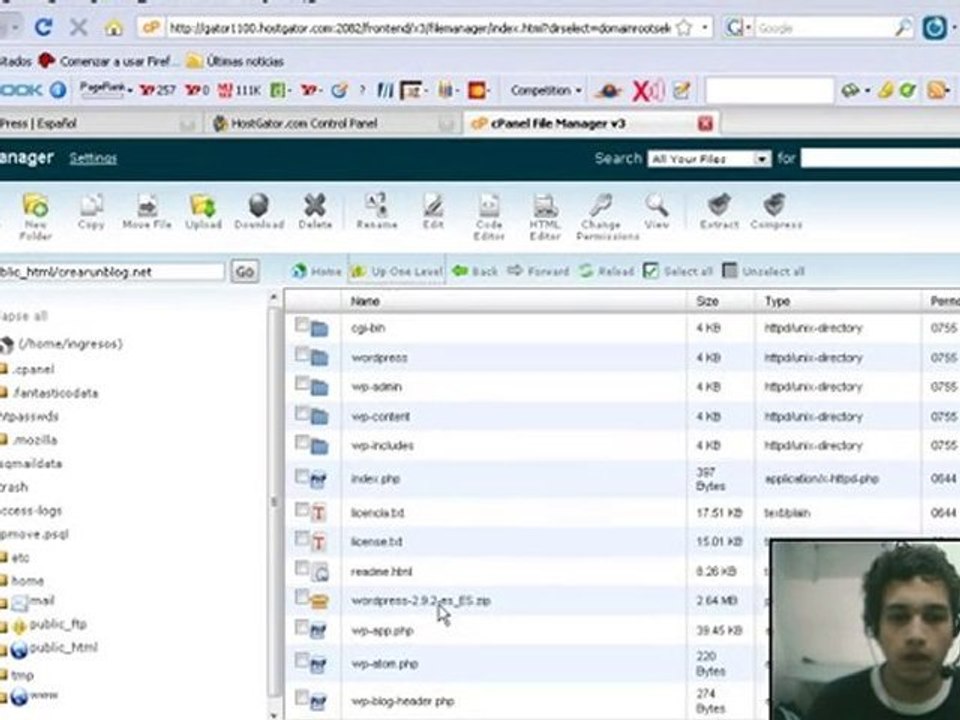Screen dimensions: 960x720
Task: Open the PageRank toolbar dropdown
Action: point(106,89)
